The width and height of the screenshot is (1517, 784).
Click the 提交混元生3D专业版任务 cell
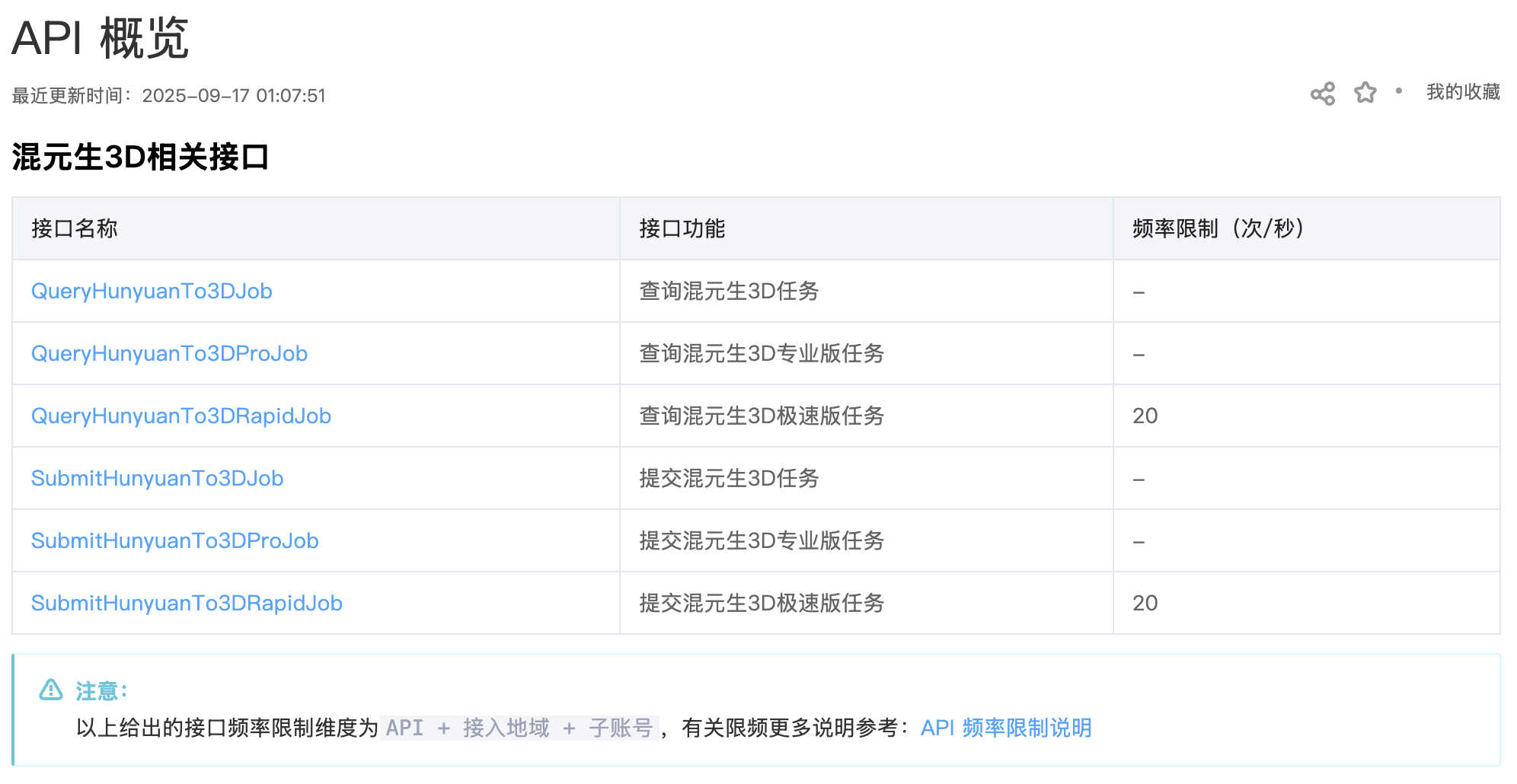[x=867, y=540]
